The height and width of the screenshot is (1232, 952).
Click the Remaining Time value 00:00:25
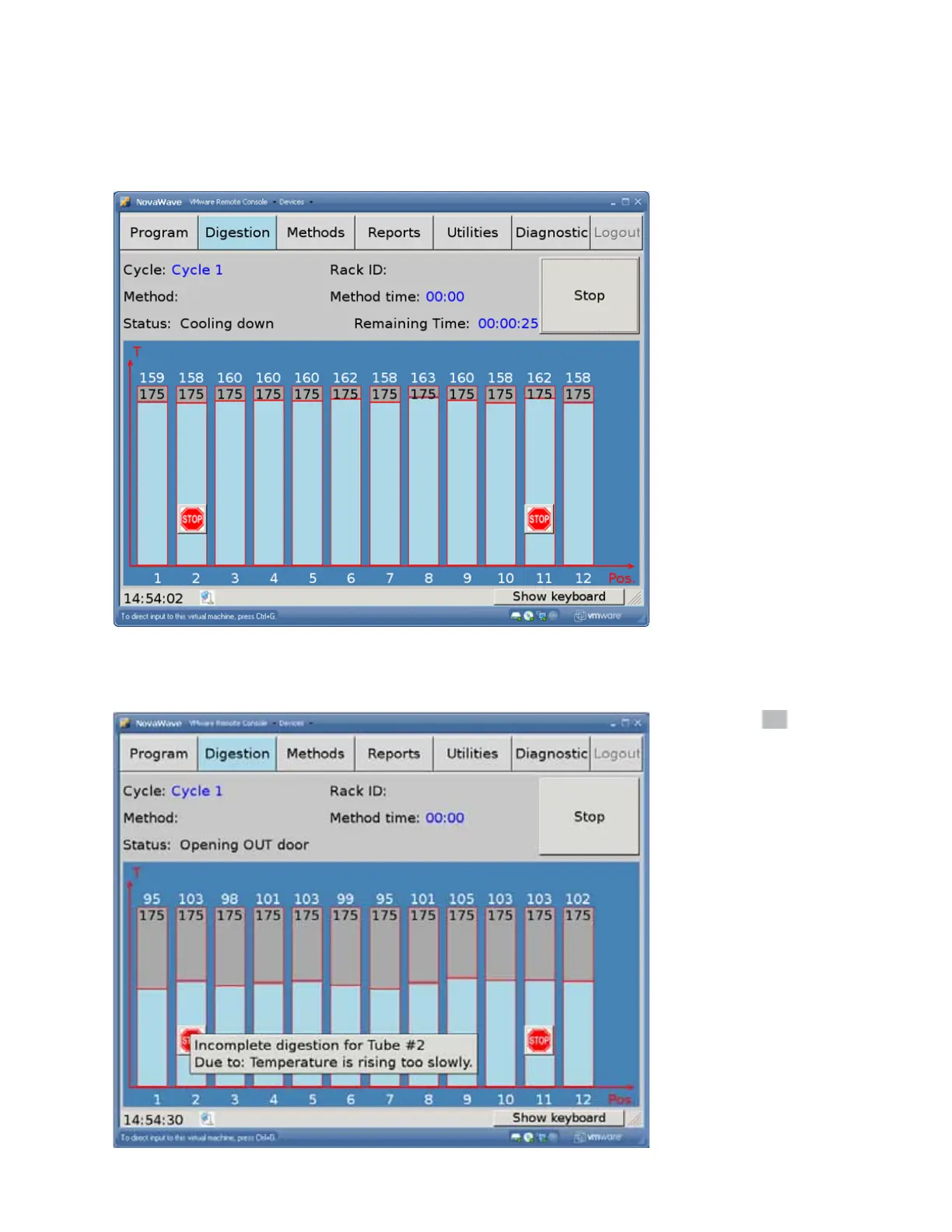508,324
